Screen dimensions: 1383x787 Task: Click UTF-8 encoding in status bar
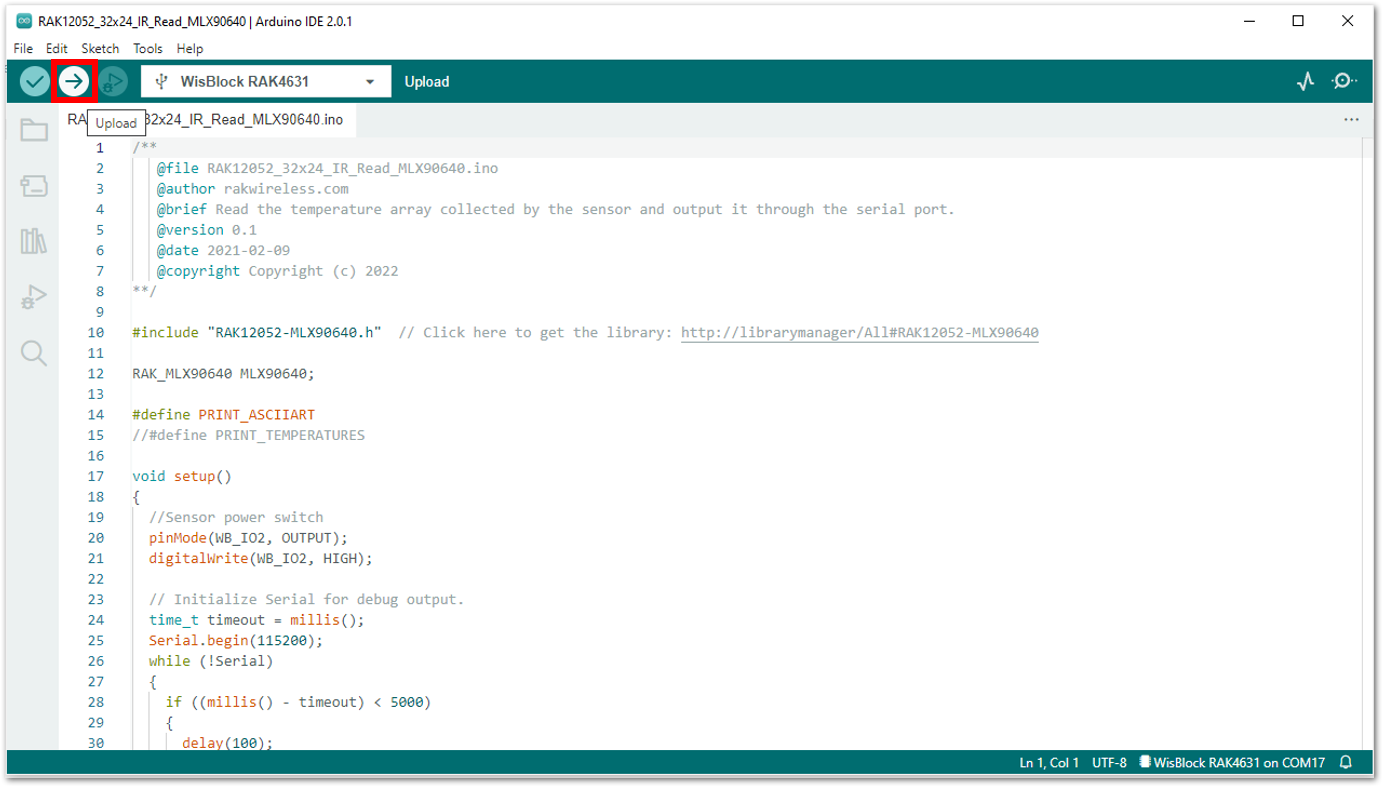(x=1109, y=763)
